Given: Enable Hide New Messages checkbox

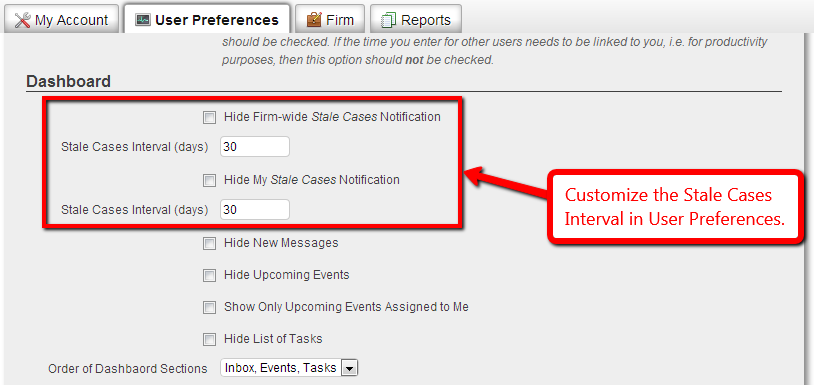Looking at the screenshot, I should click(x=209, y=243).
